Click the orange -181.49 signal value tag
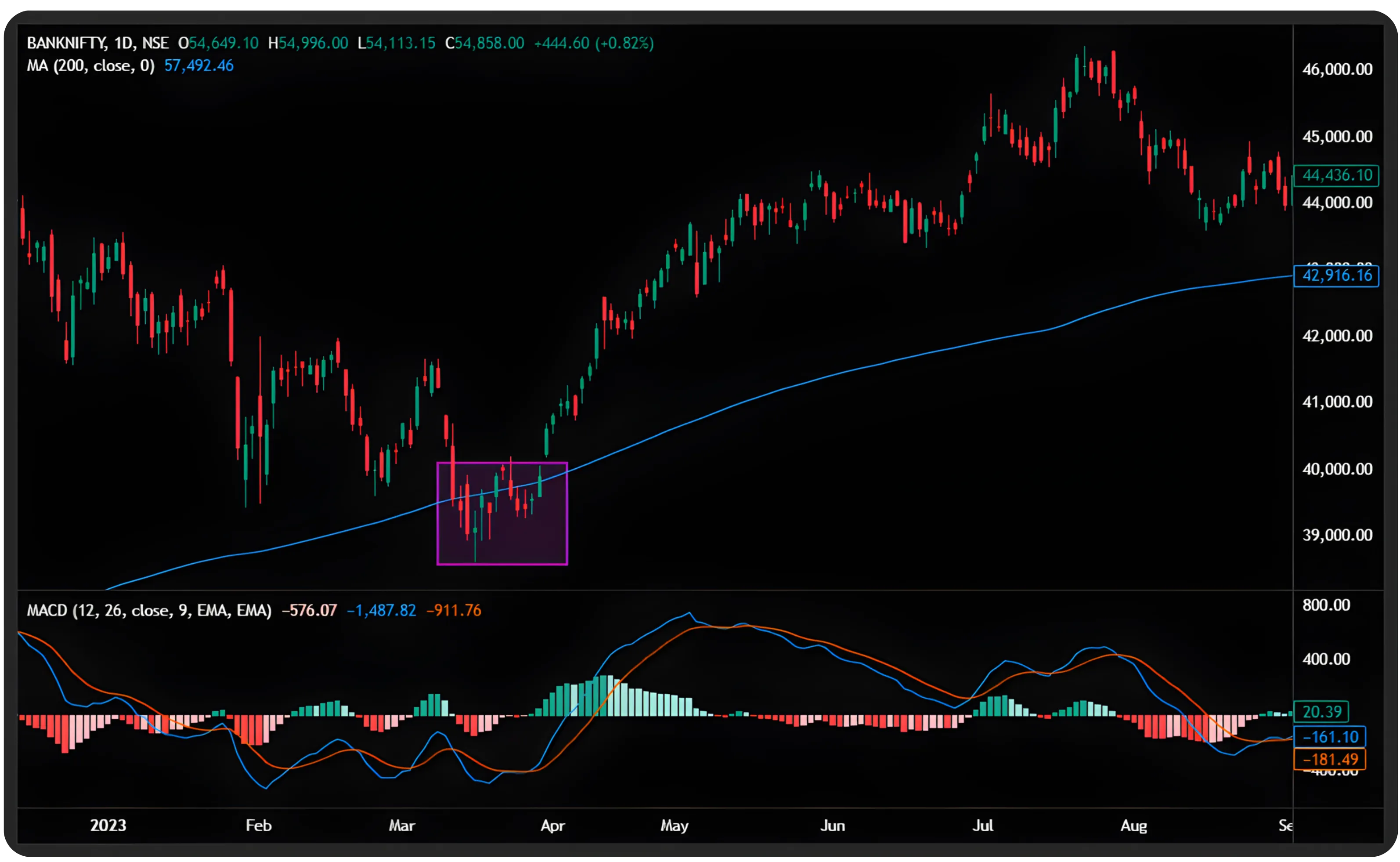Viewport: 1400px width, 862px height. pos(1329,759)
